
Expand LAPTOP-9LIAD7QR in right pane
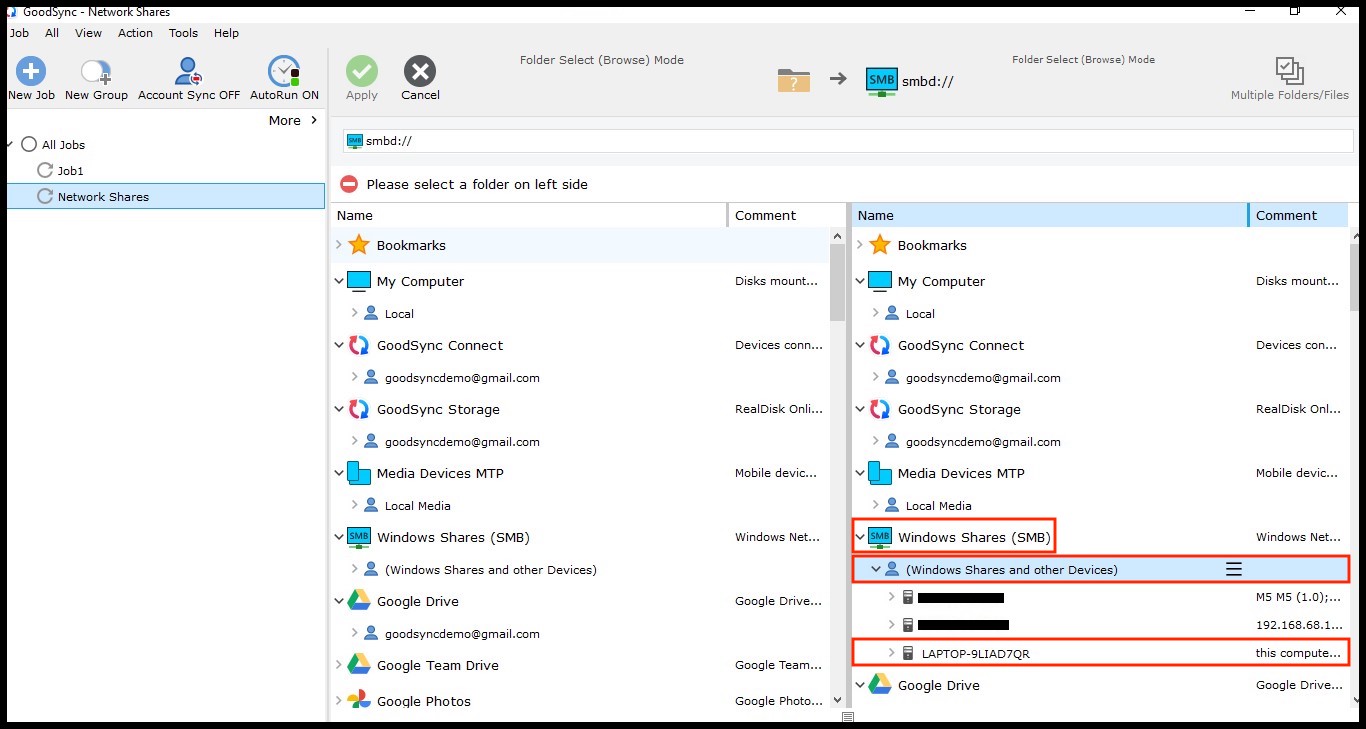coord(892,653)
